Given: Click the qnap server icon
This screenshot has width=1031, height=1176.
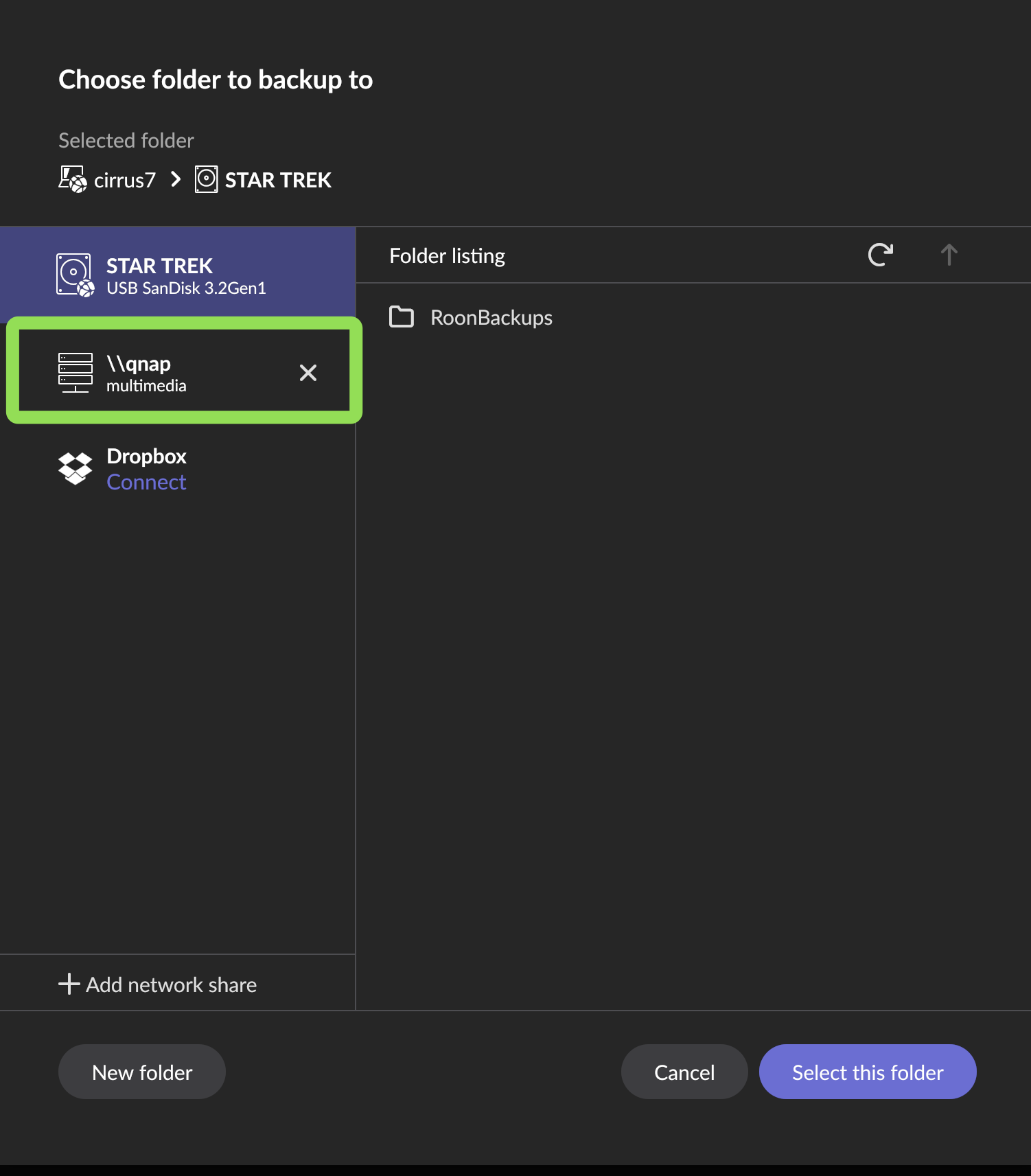Looking at the screenshot, I should tap(76, 373).
